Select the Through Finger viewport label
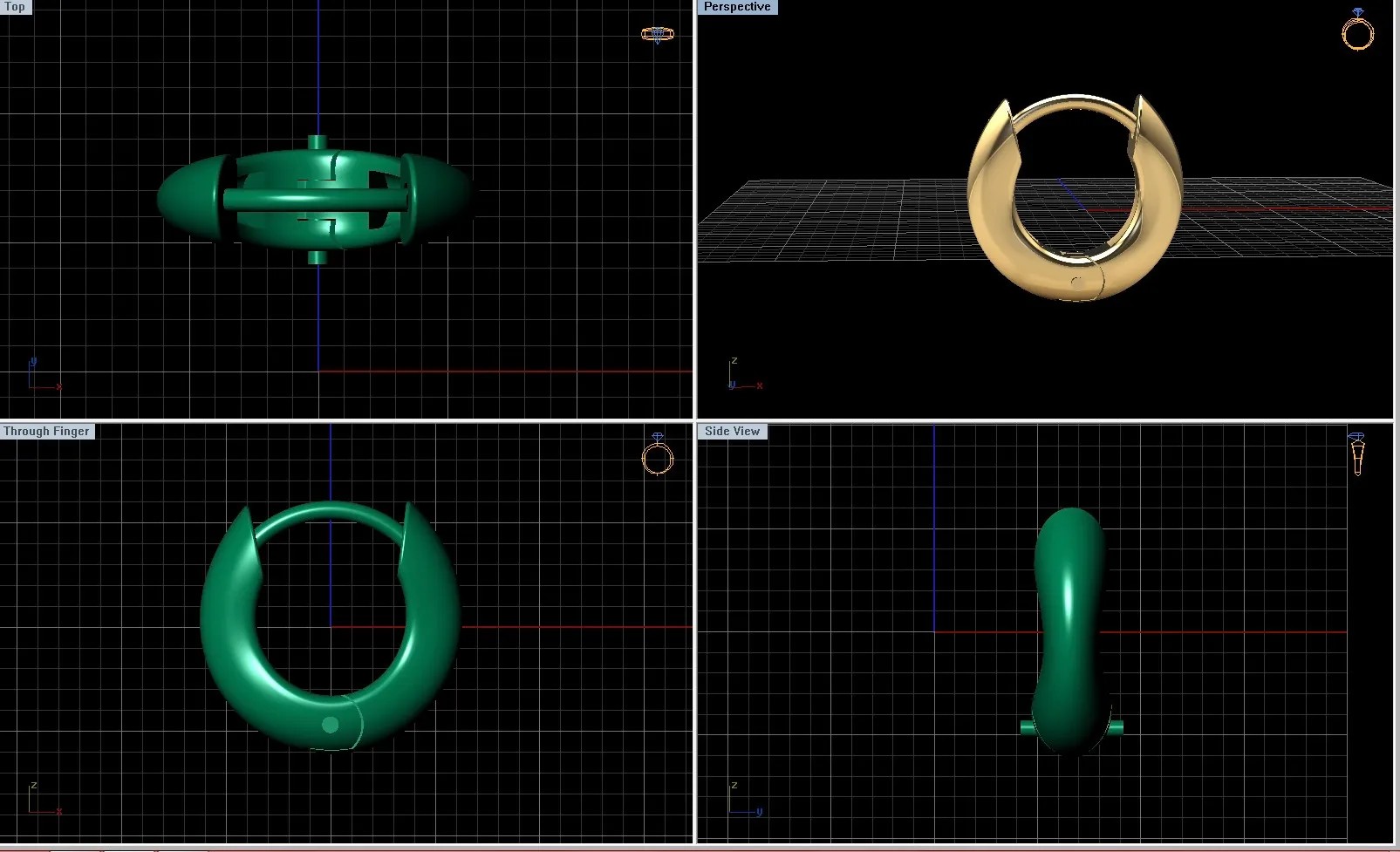The width and height of the screenshot is (1400, 852). point(46,431)
